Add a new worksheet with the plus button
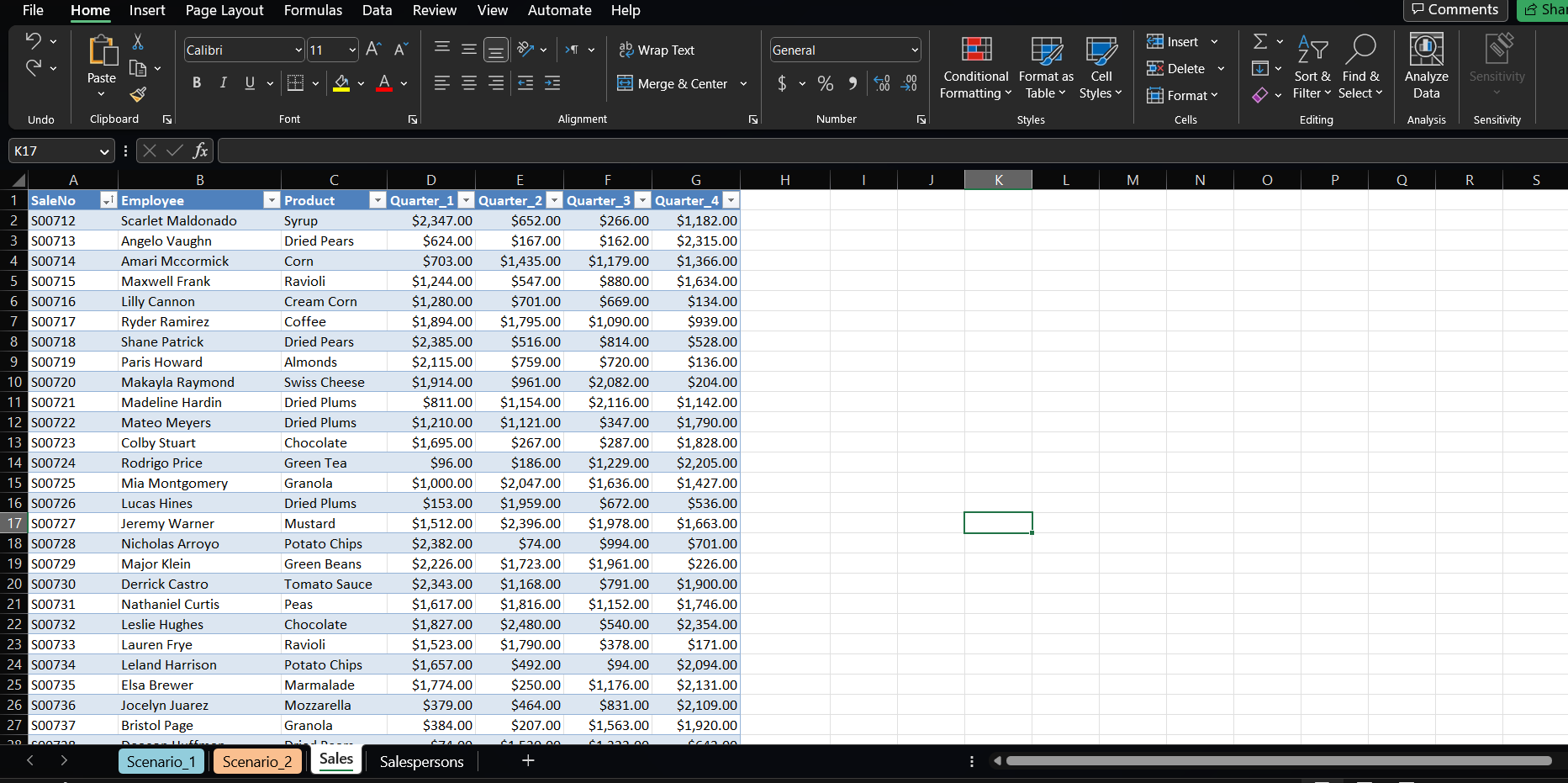Viewport: 1568px width, 783px height. tap(527, 760)
